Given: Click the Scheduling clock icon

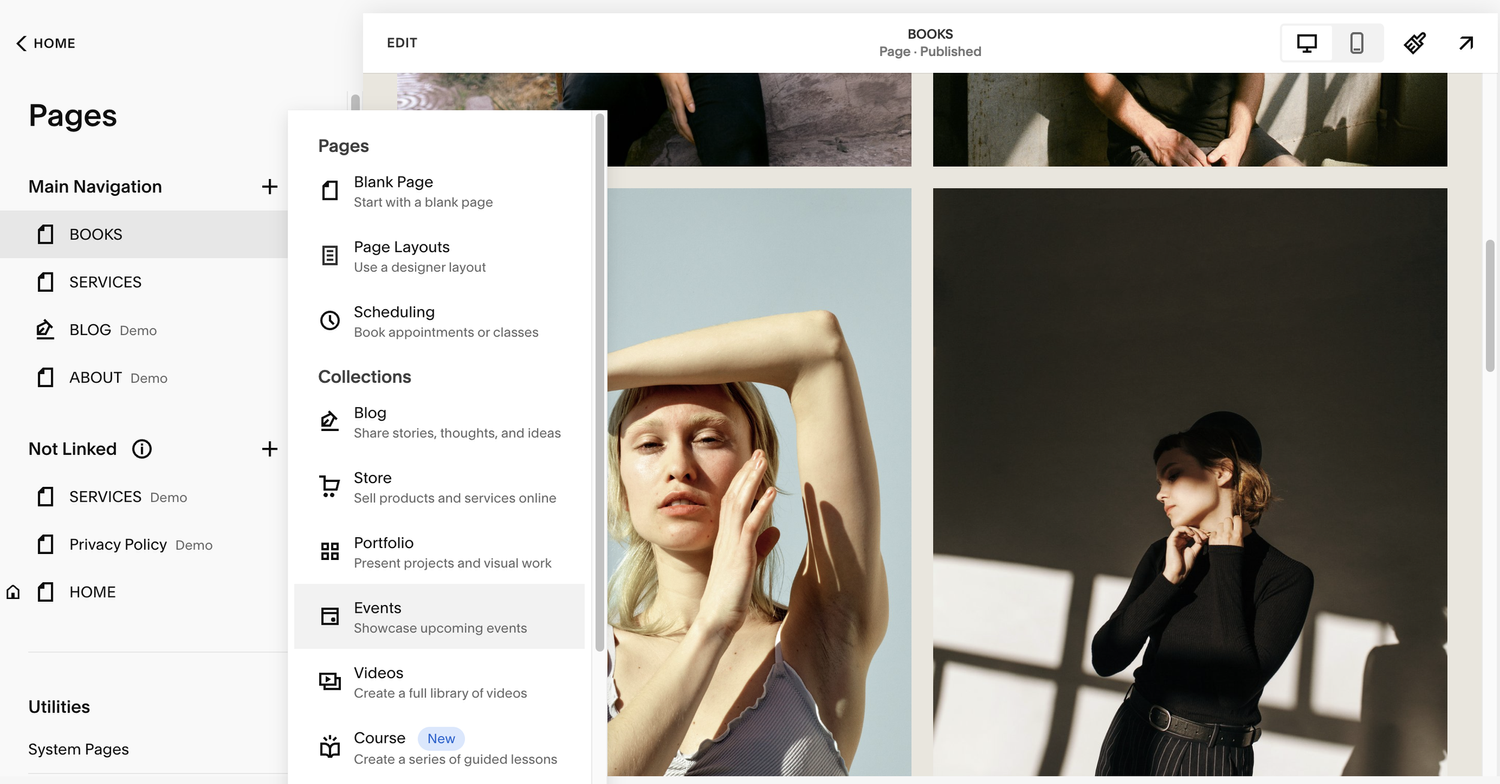Looking at the screenshot, I should pyautogui.click(x=330, y=320).
